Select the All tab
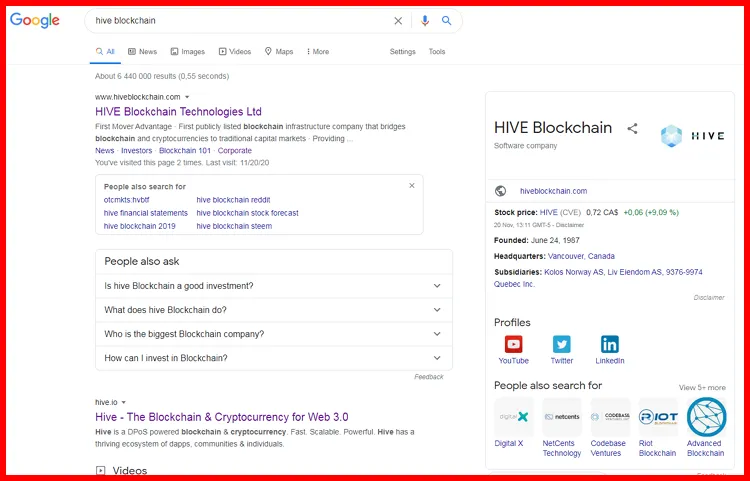The height and width of the screenshot is (481, 750). (x=105, y=52)
